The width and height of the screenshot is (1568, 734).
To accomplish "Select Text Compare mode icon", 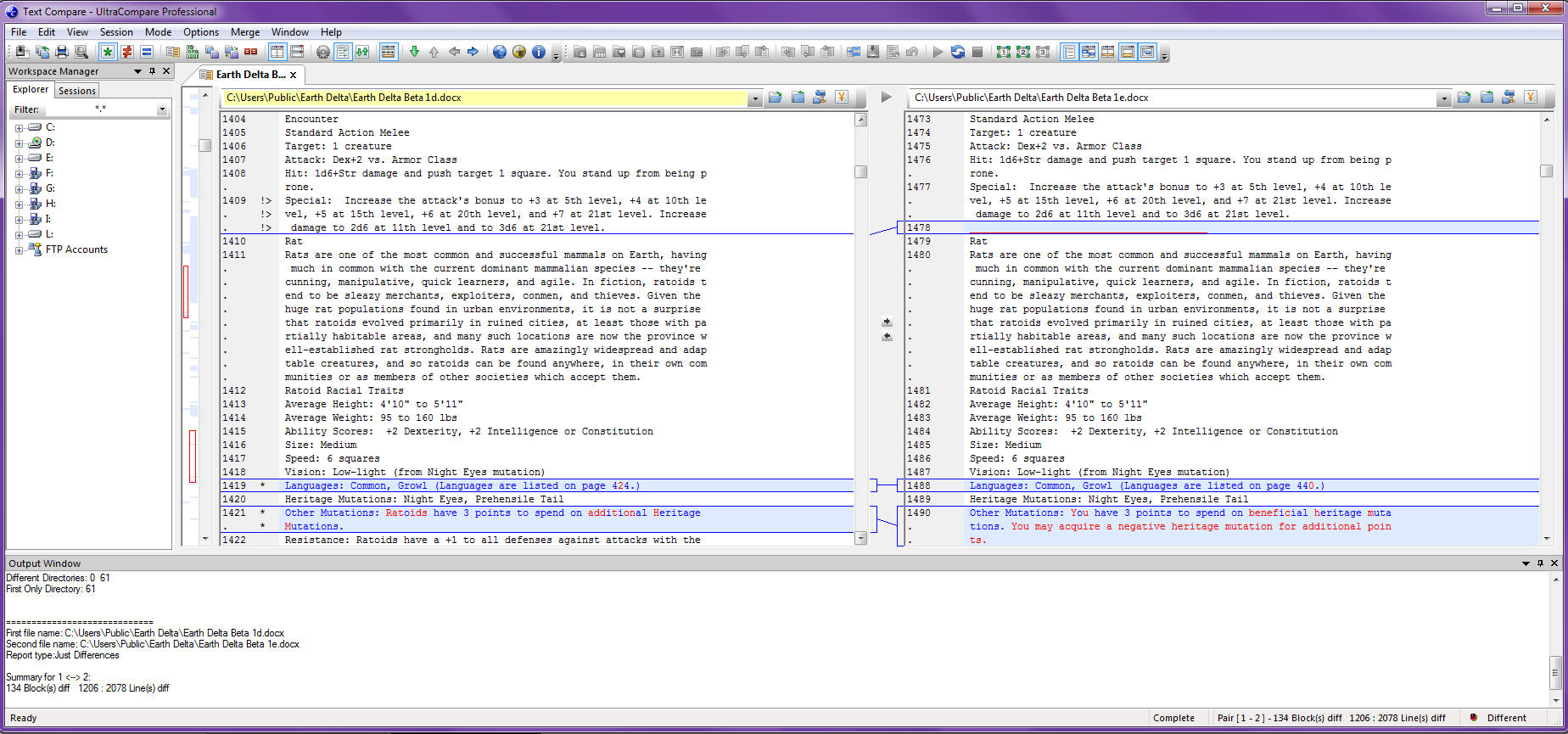I will [x=173, y=53].
